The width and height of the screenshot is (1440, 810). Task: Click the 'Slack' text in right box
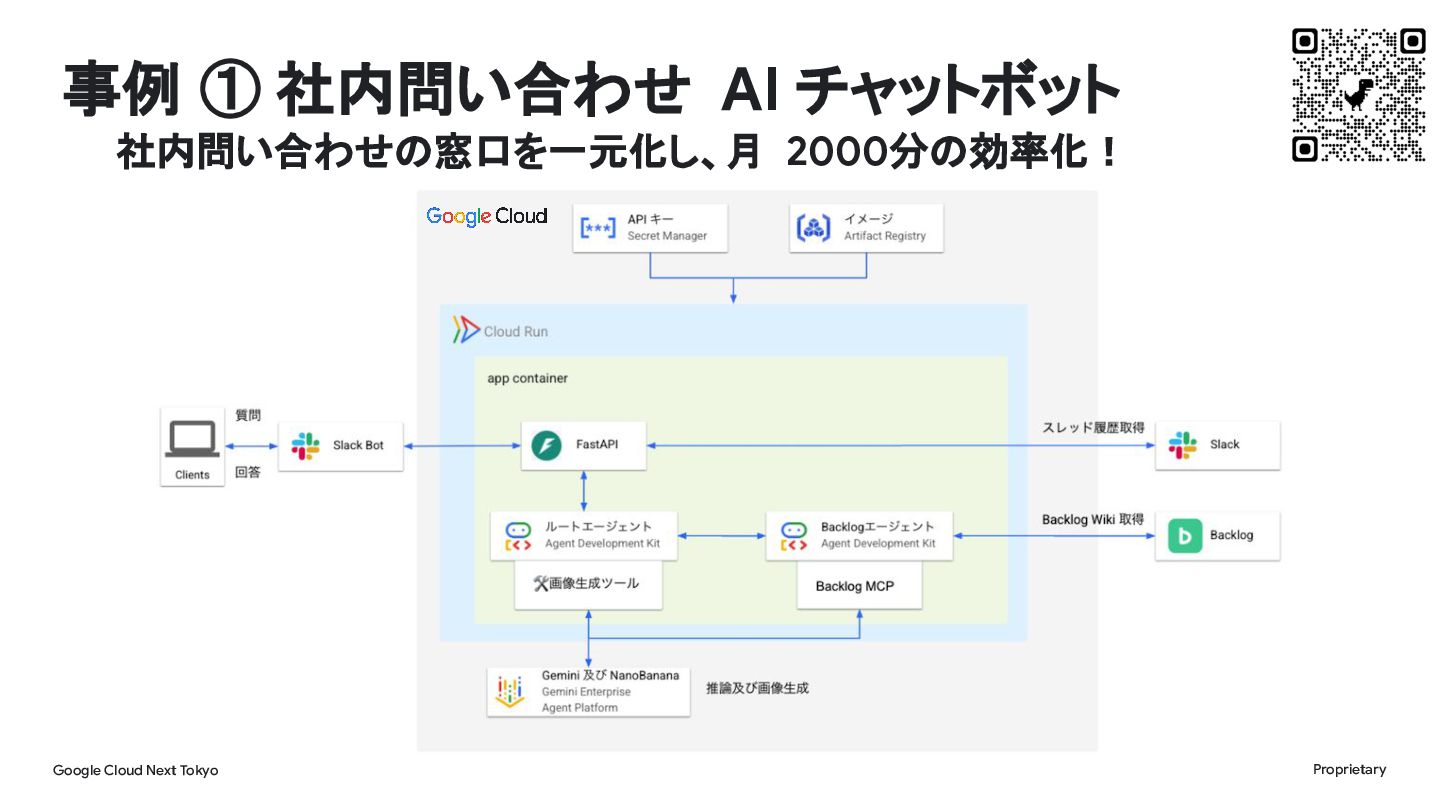coord(1225,444)
